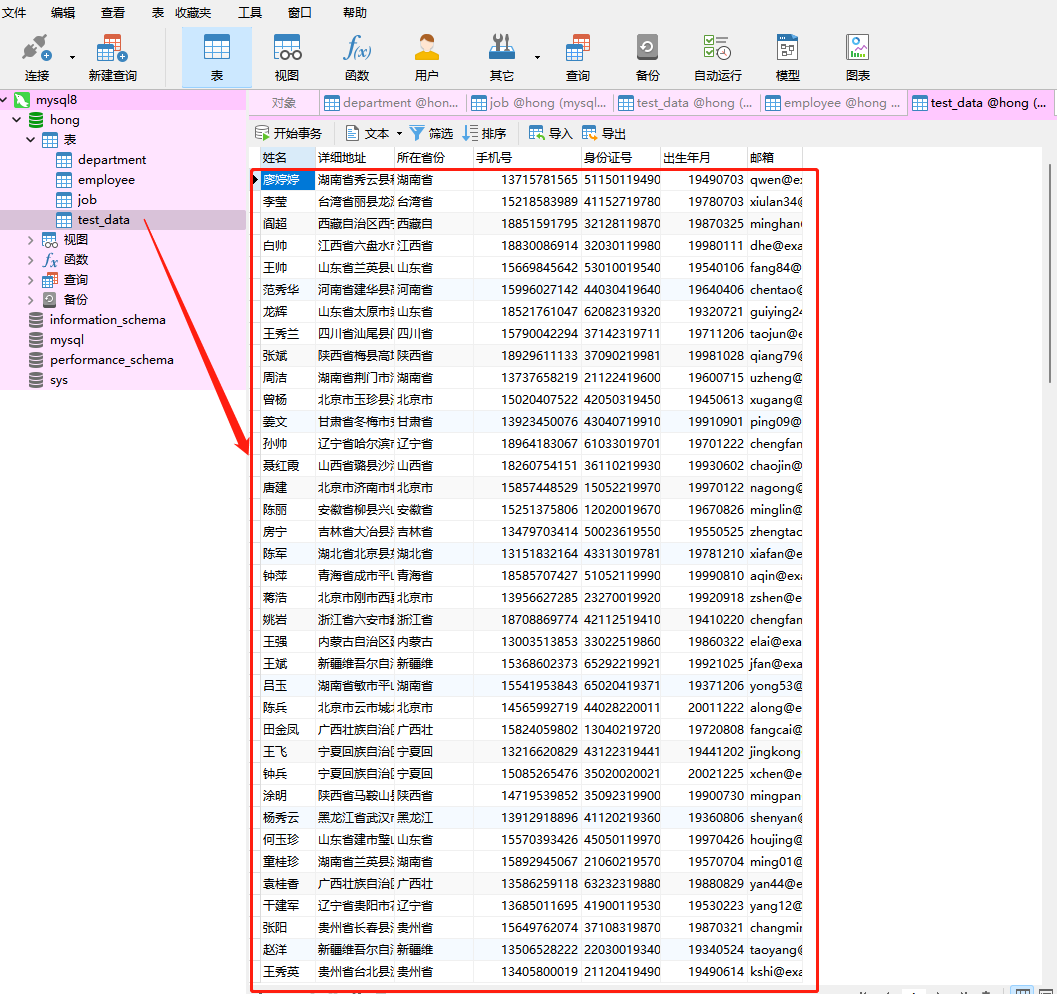Expand the 视图 tree node

point(30,240)
